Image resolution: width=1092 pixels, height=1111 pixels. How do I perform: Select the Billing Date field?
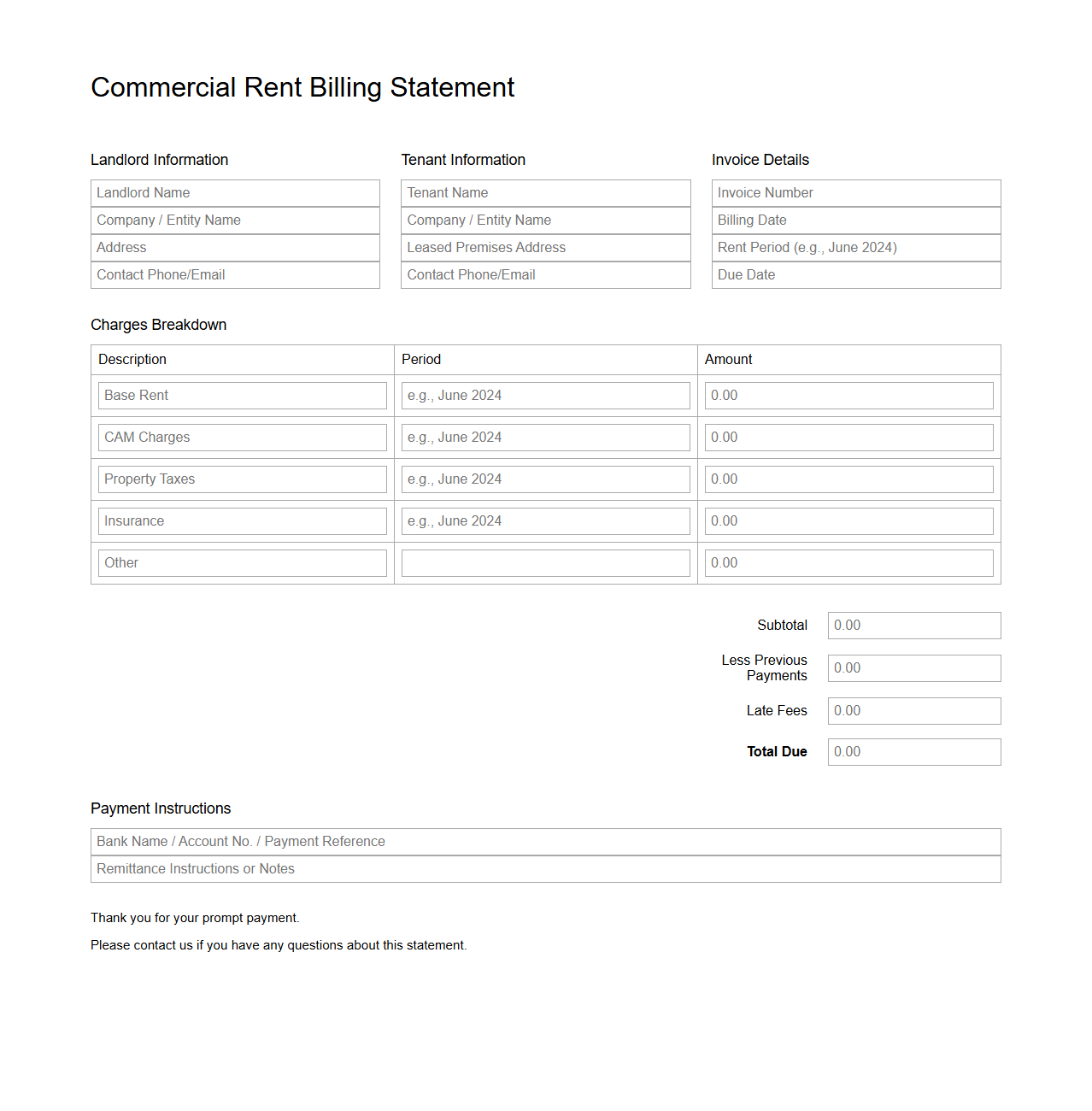click(854, 220)
